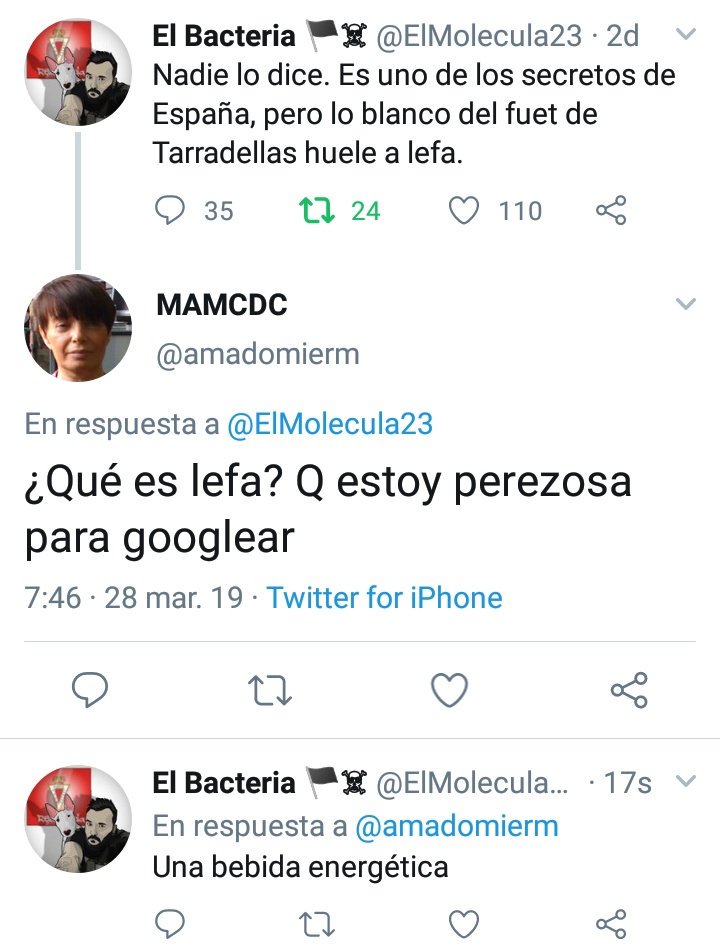Open @amadomierm link in the last reply
The height and width of the screenshot is (952, 720).
(x=456, y=826)
